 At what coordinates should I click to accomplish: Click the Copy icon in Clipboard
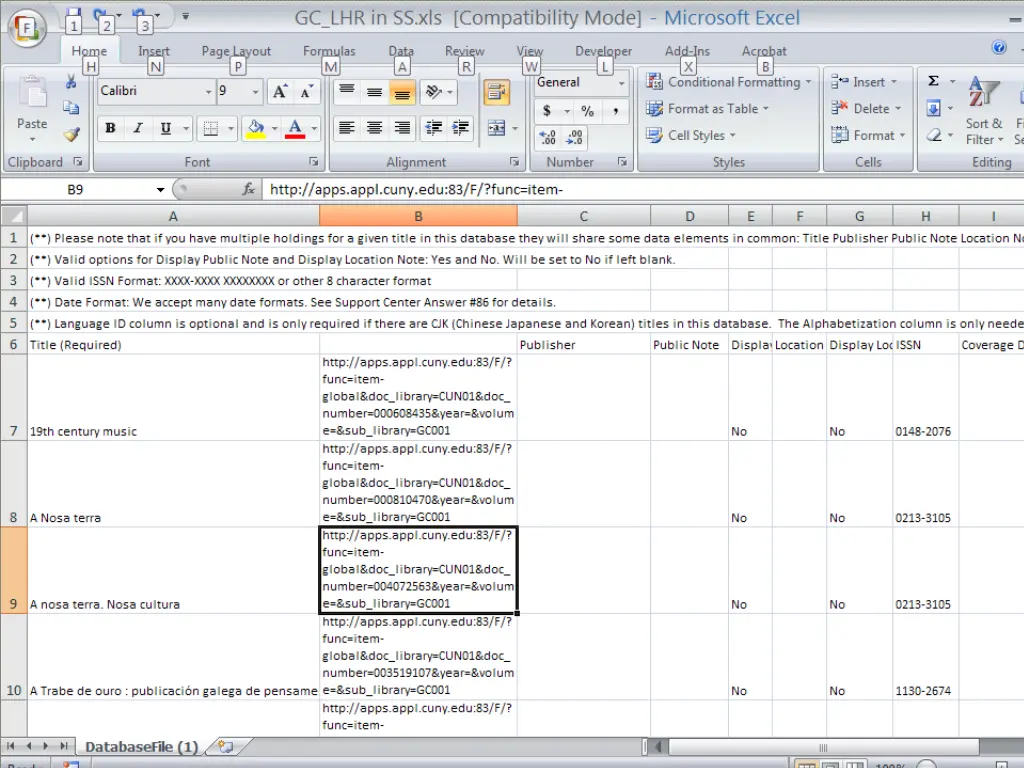point(71,108)
